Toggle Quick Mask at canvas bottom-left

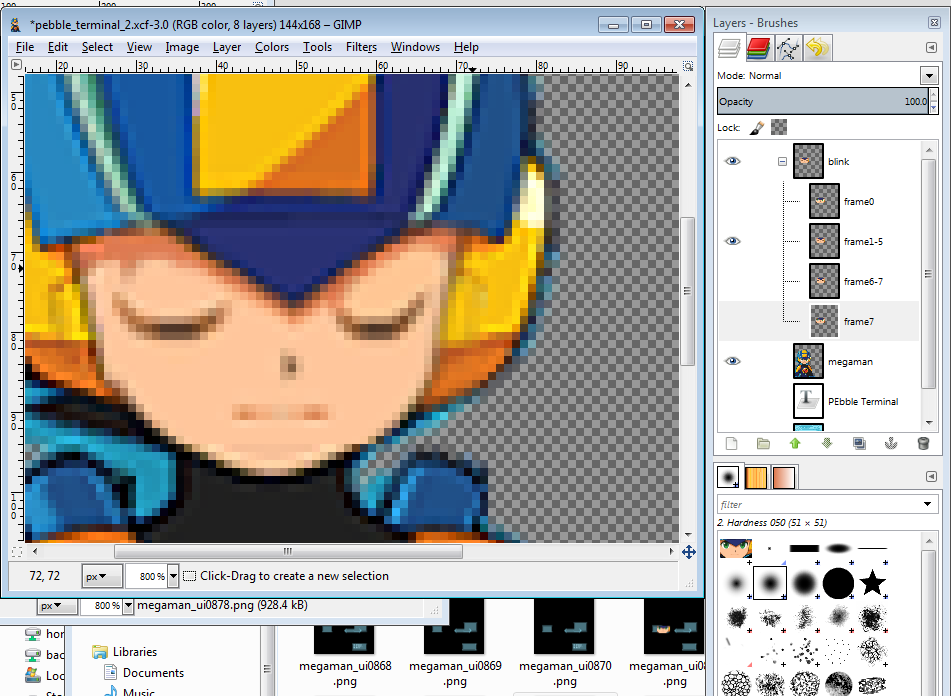17,552
